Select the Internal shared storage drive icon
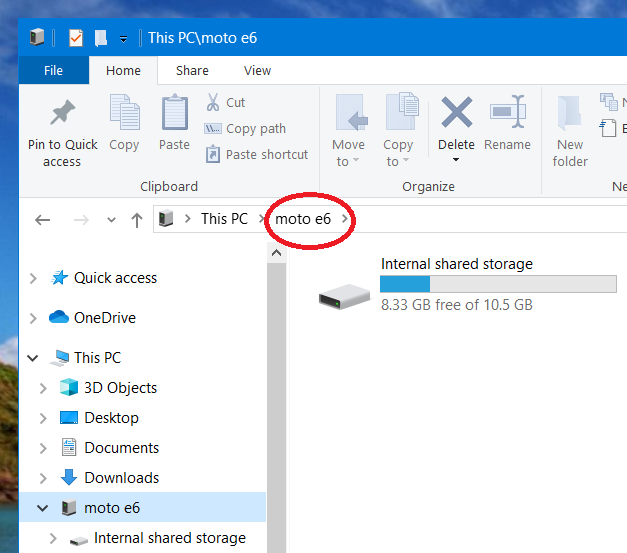The height and width of the screenshot is (553, 627). tap(344, 296)
